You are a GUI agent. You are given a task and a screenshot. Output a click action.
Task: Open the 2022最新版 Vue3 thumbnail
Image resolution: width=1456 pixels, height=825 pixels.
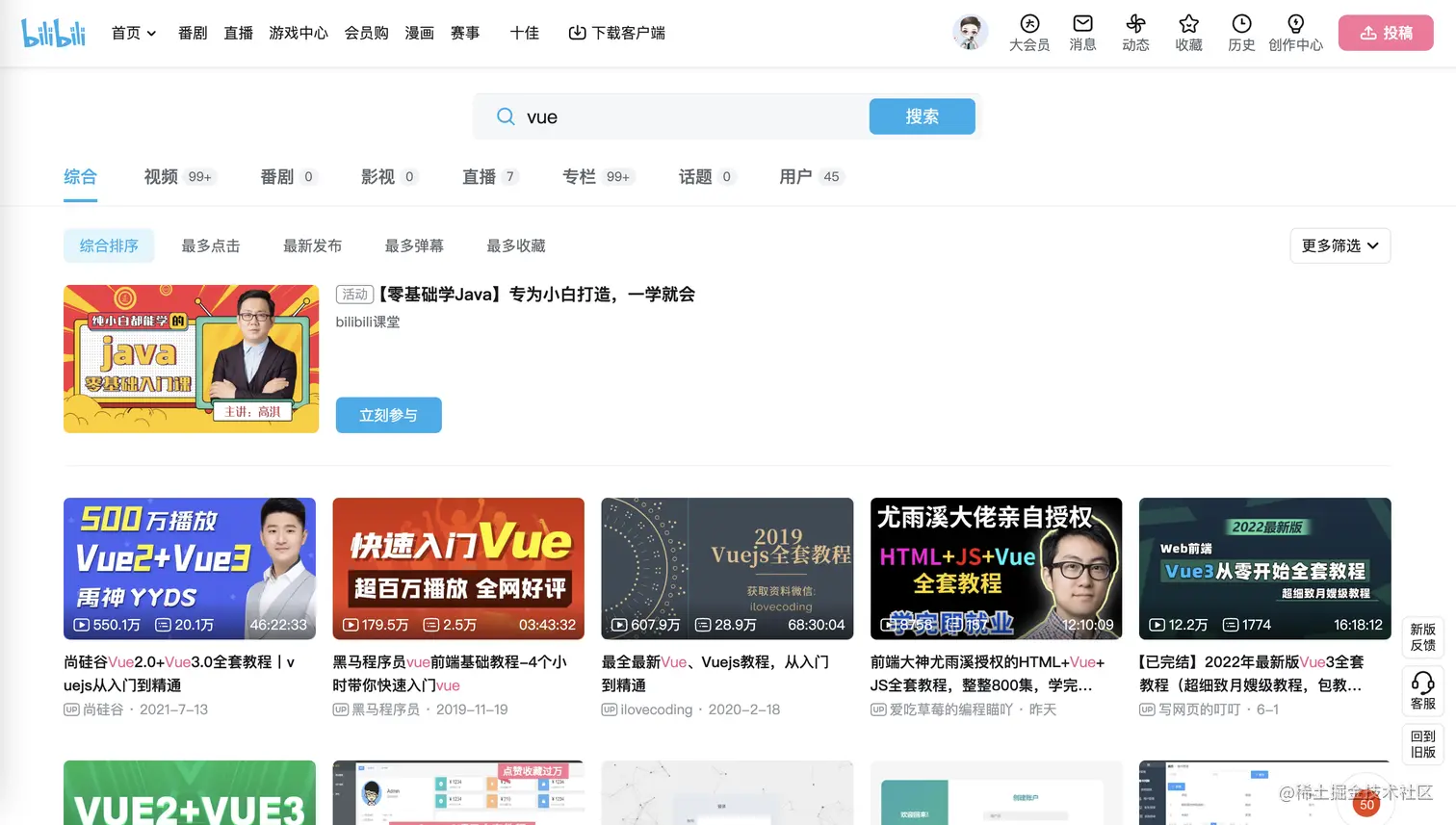tap(1265, 568)
